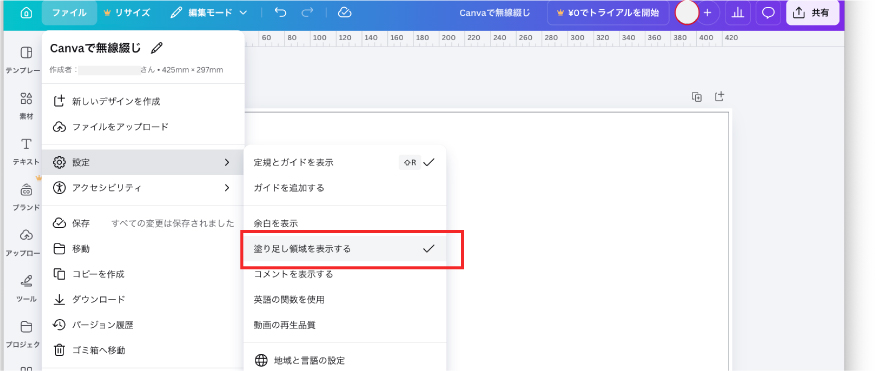The height and width of the screenshot is (371, 881).
Task: Start the ¥0でトライアルを開始 trial
Action: (608, 13)
